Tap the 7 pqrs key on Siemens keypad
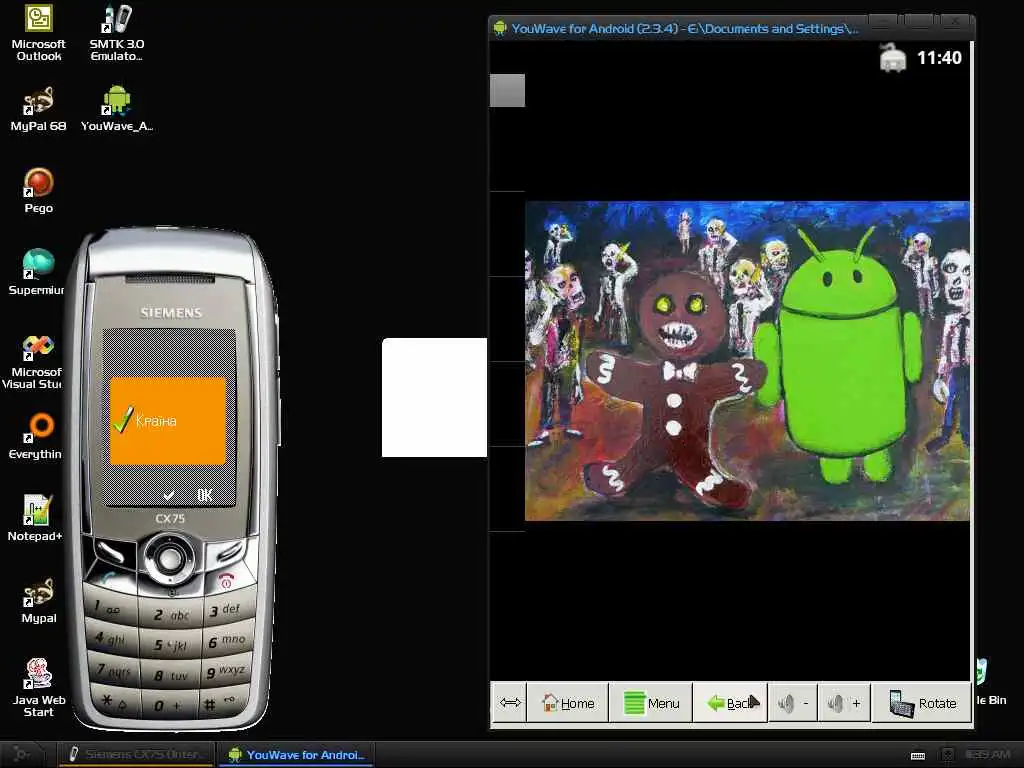 pos(114,670)
